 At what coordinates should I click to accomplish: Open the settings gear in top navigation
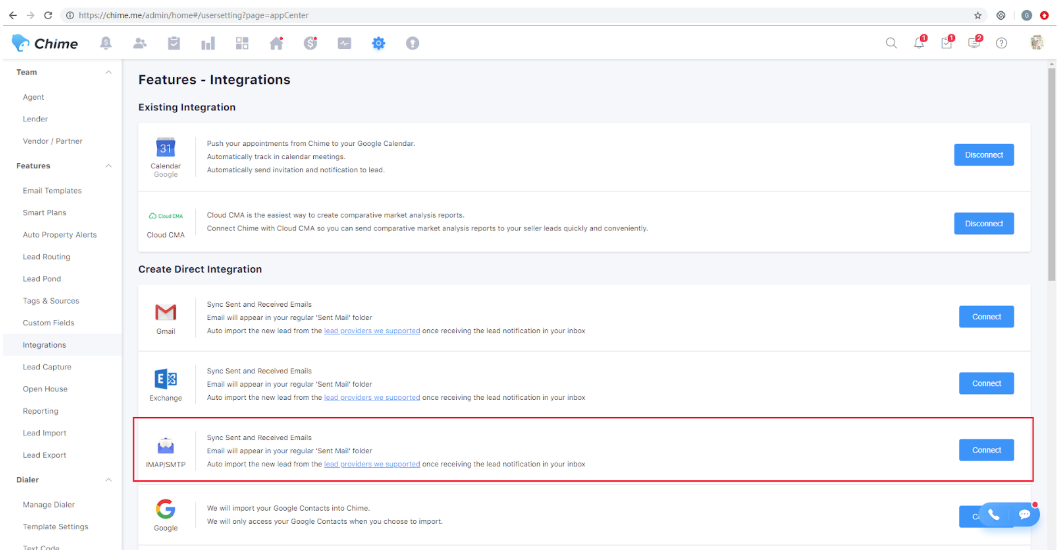[378, 43]
